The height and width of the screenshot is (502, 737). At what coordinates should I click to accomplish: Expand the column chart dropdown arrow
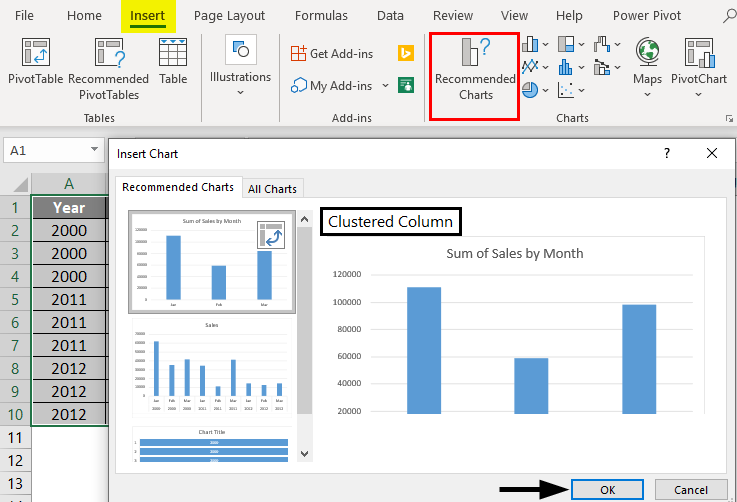[x=545, y=45]
